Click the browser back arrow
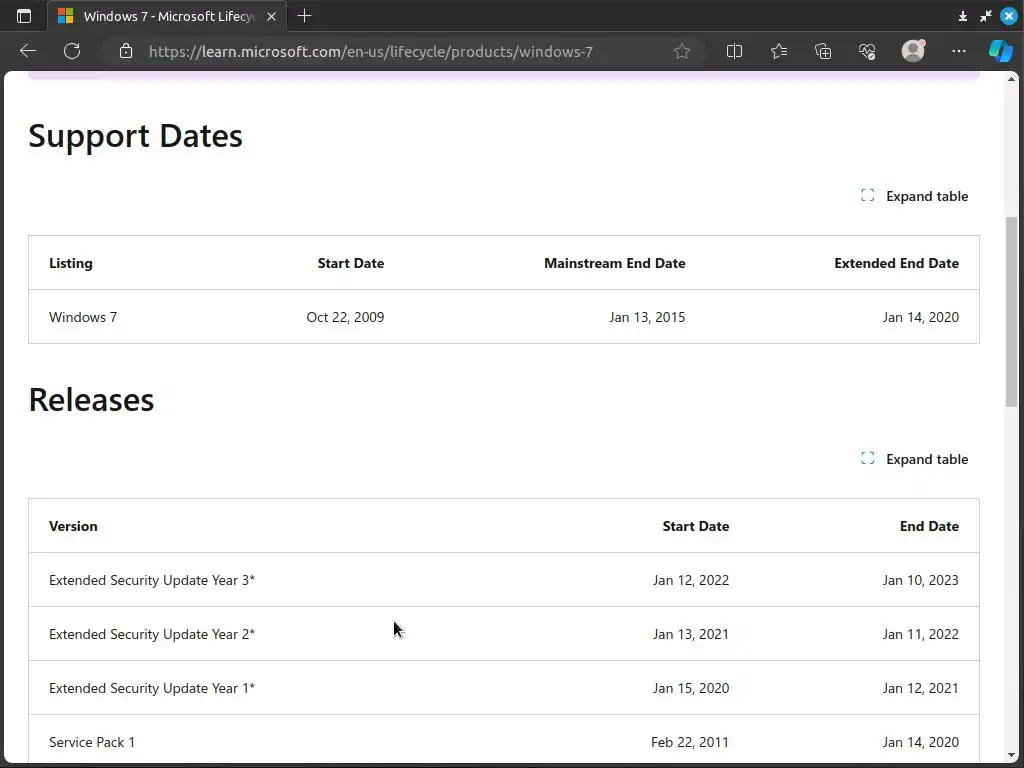Image resolution: width=1024 pixels, height=768 pixels. tap(28, 51)
